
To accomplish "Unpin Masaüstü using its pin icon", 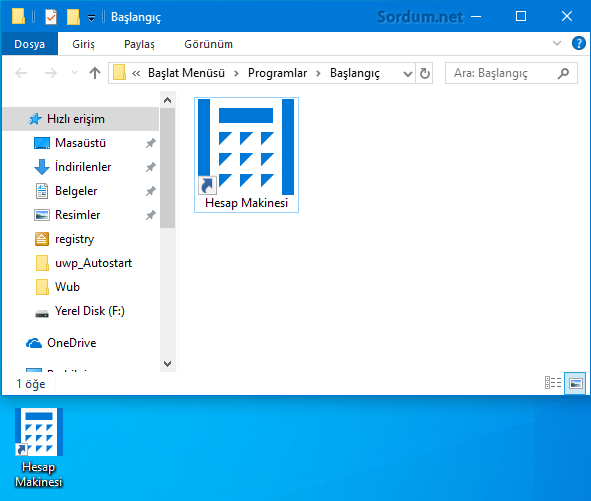I will pyautogui.click(x=151, y=143).
